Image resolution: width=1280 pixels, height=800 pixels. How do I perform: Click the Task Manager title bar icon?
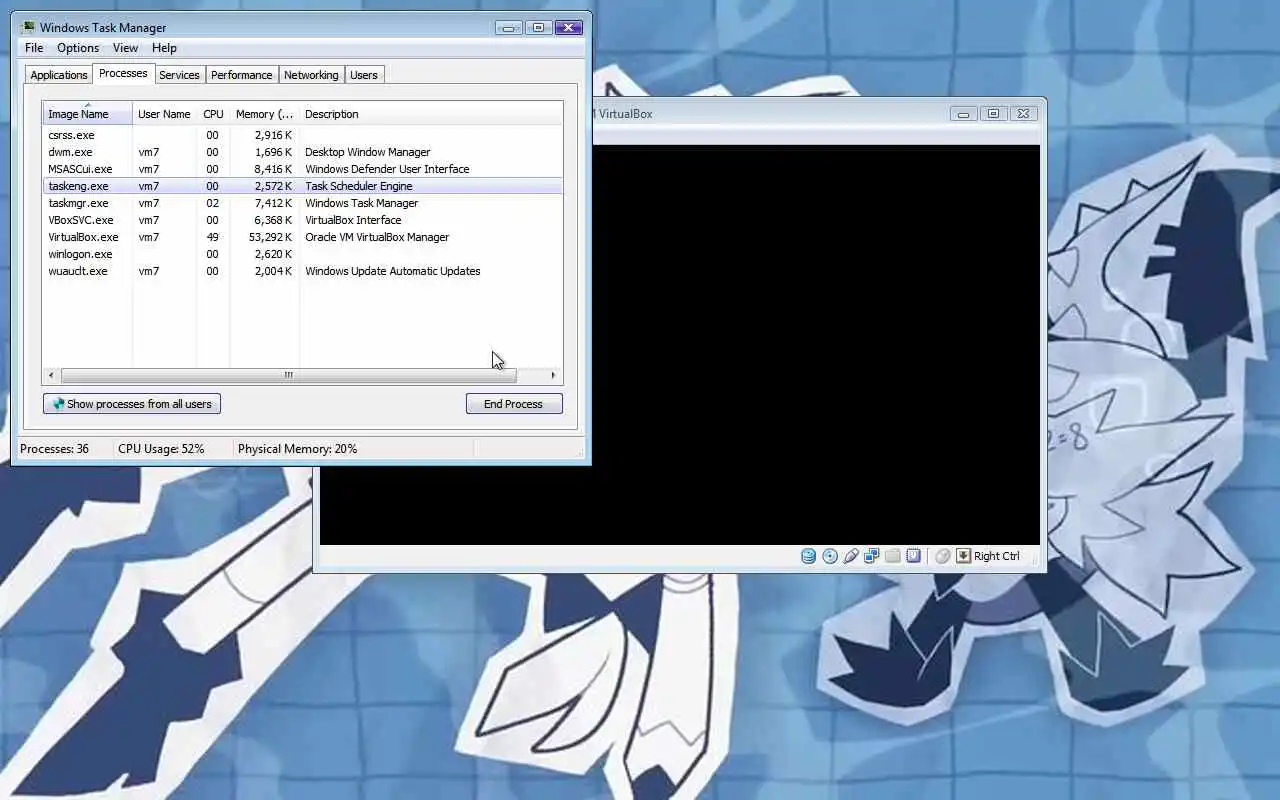coord(28,27)
